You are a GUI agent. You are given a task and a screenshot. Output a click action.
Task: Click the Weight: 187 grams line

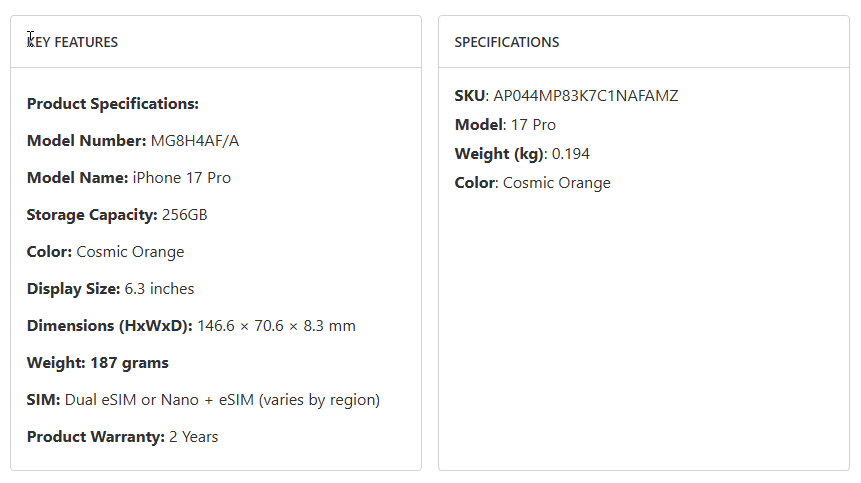point(98,363)
